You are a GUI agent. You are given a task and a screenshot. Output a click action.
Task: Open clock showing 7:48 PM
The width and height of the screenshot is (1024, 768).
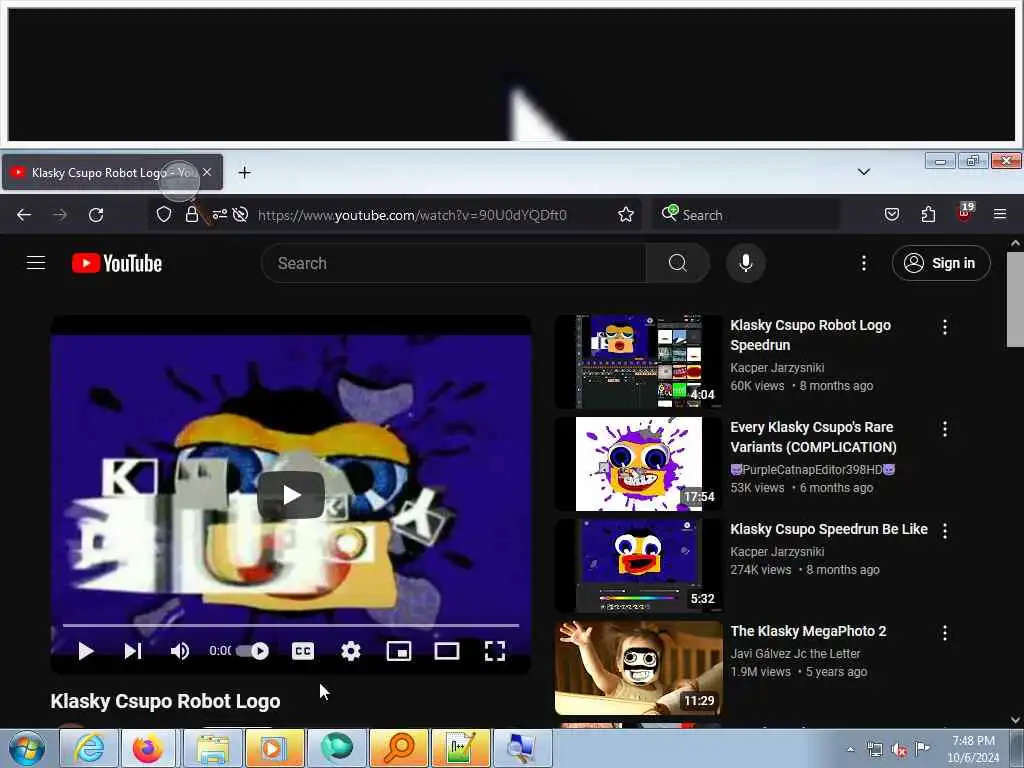(x=973, y=749)
